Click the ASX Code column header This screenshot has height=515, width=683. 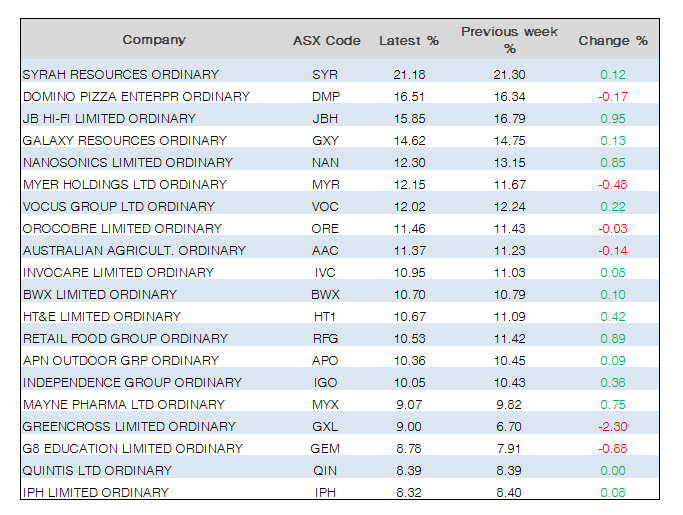(326, 41)
